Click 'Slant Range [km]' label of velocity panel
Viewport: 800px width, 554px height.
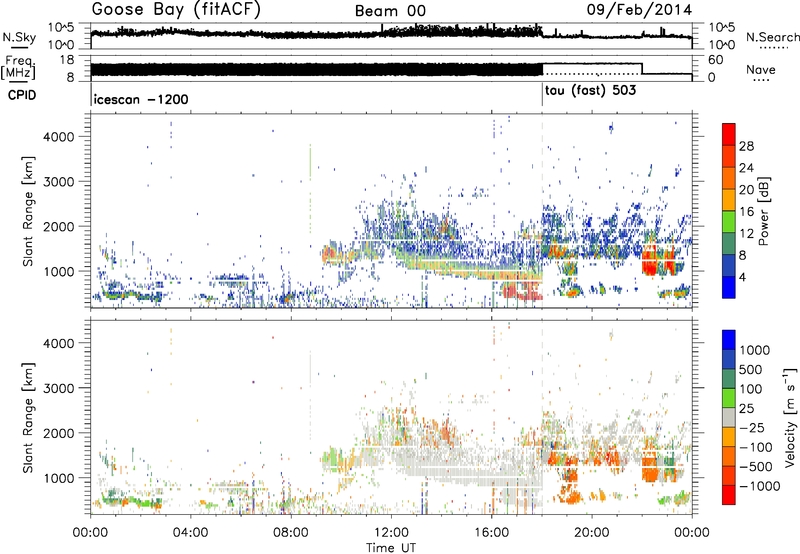[28, 417]
